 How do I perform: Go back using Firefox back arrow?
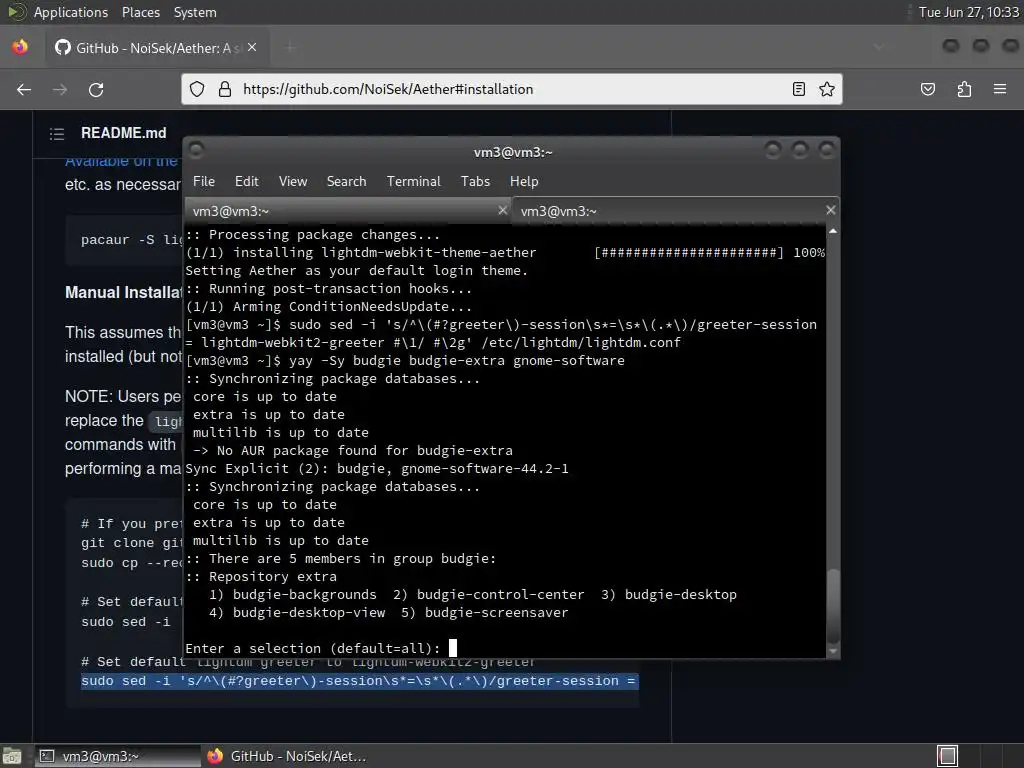tap(24, 89)
